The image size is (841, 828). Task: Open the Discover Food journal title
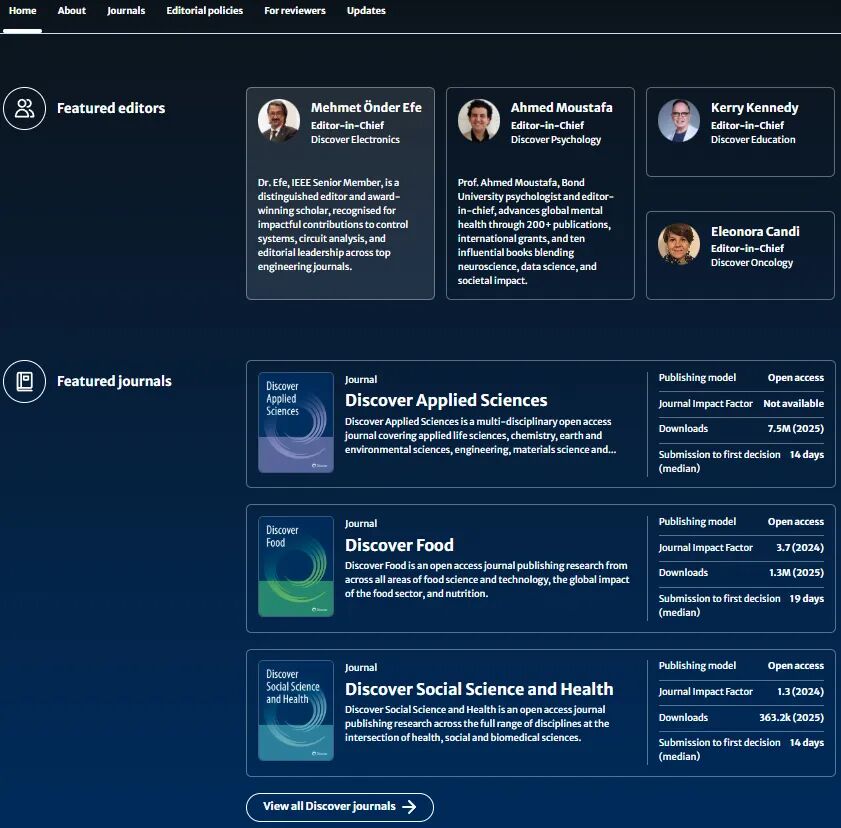[x=400, y=545]
